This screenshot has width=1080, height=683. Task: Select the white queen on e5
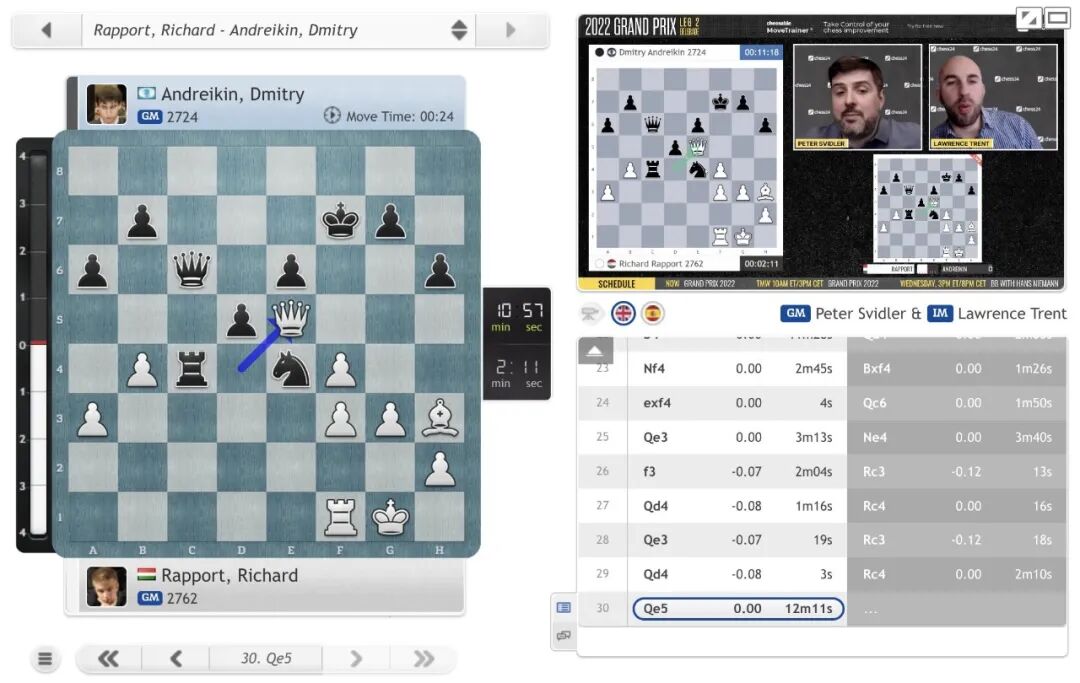tap(291, 319)
